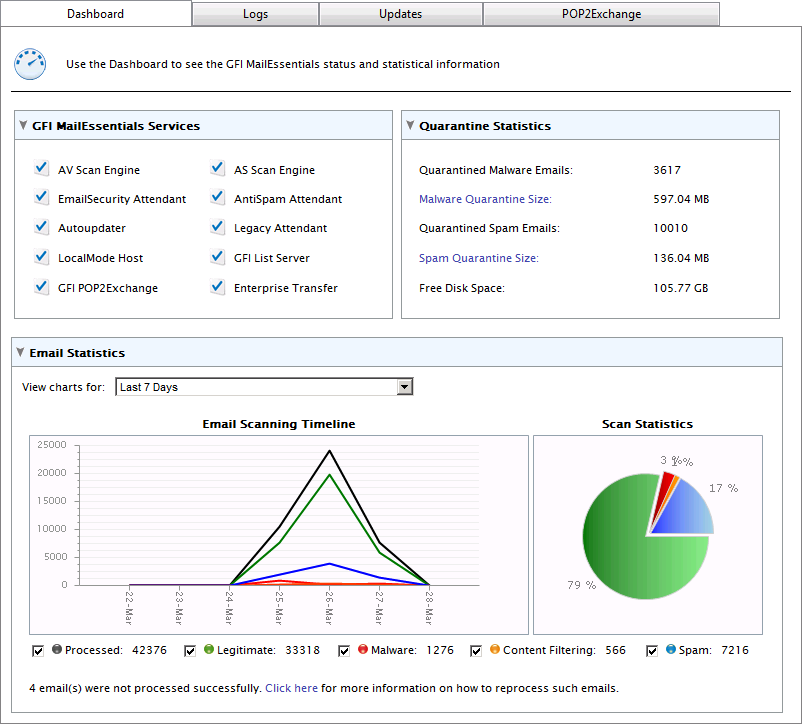The width and height of the screenshot is (802, 724).
Task: Click the Quarantined Malware Emails value 3617
Action: tap(667, 170)
